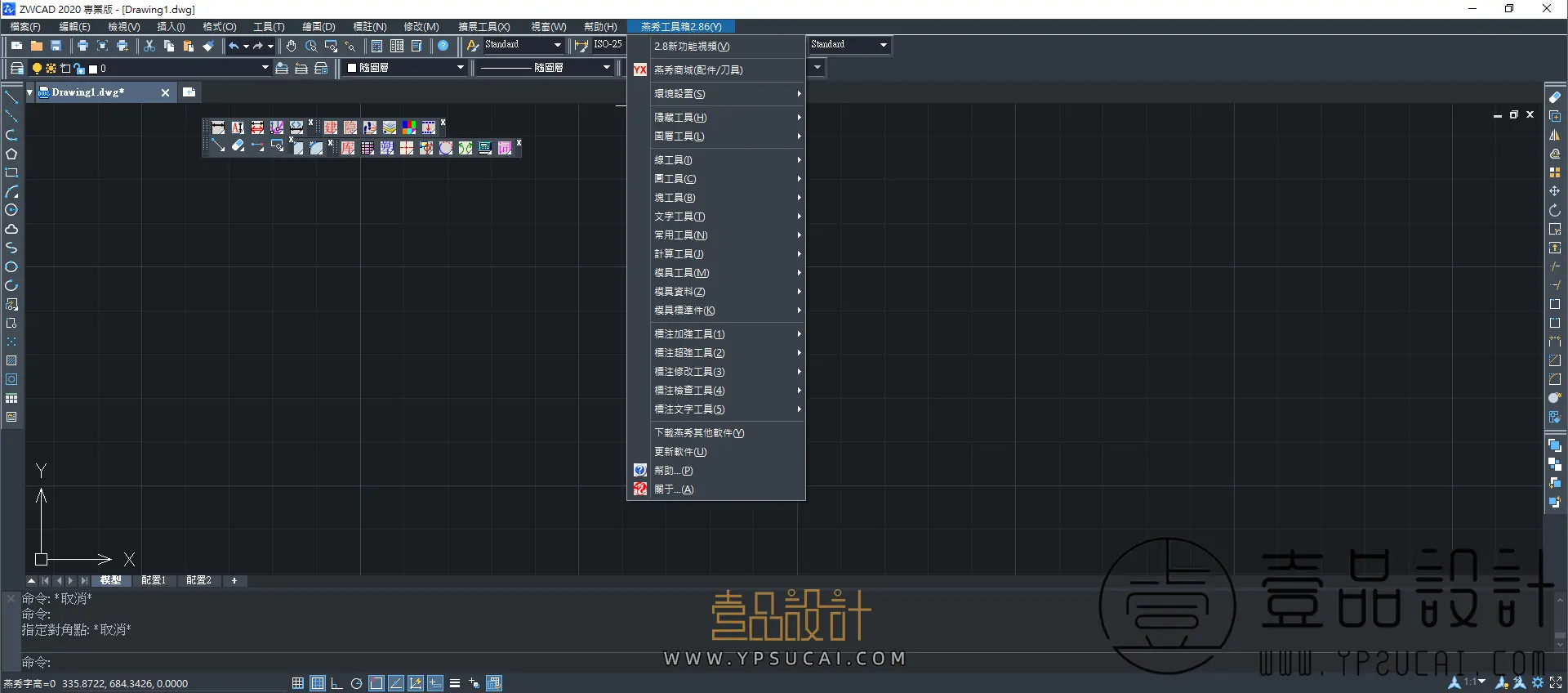Open the blue Help question mark icon
Screen dimensions: 1568x693
[443, 47]
